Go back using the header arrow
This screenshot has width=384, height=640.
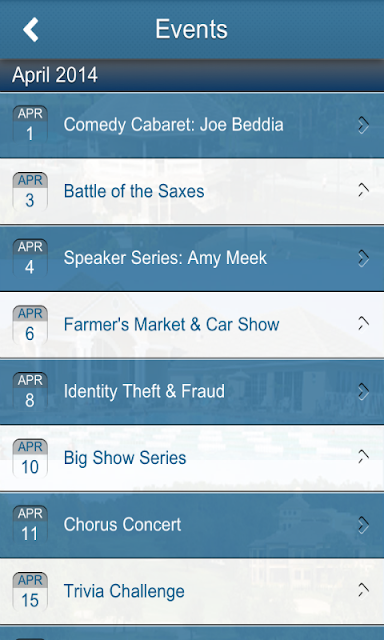click(31, 29)
